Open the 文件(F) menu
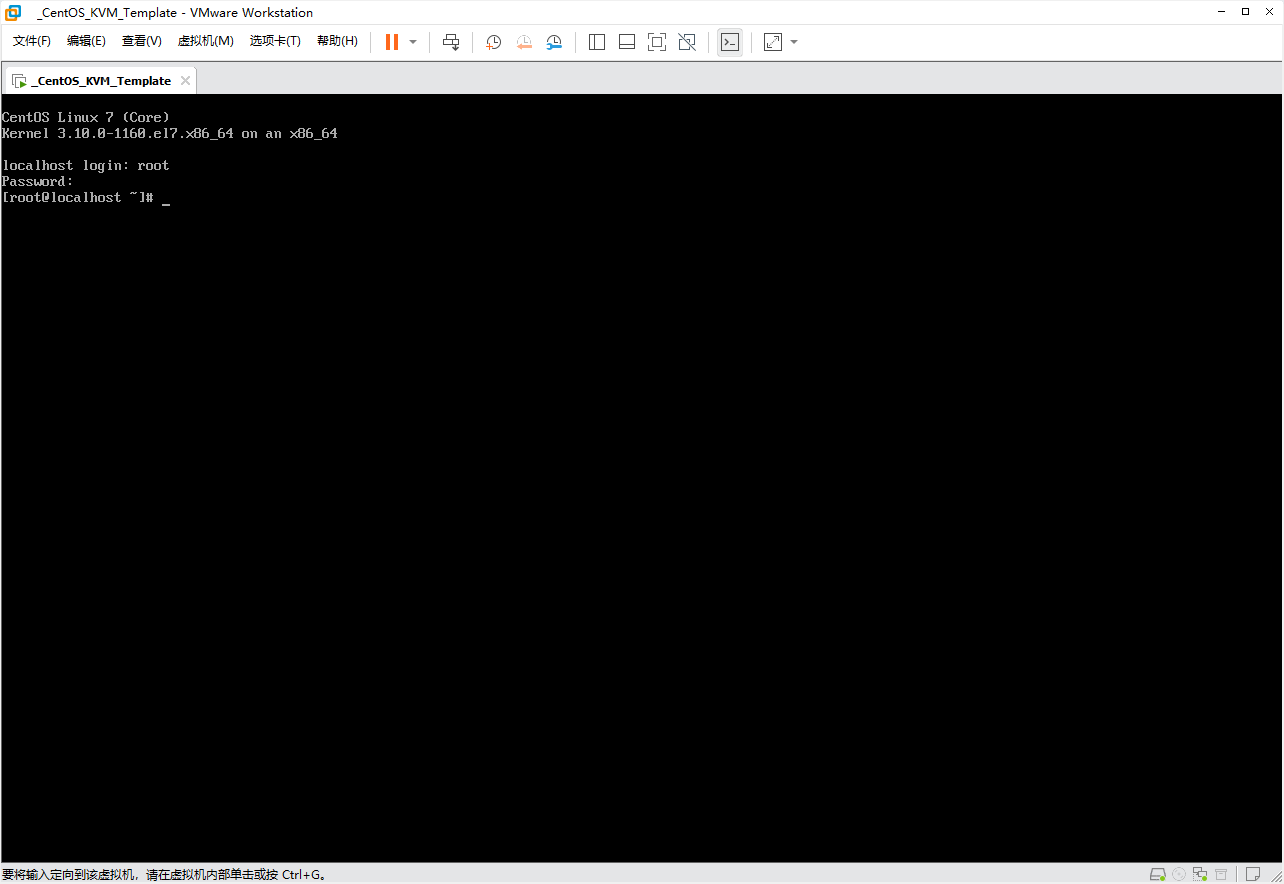The height and width of the screenshot is (884, 1284). [x=31, y=41]
